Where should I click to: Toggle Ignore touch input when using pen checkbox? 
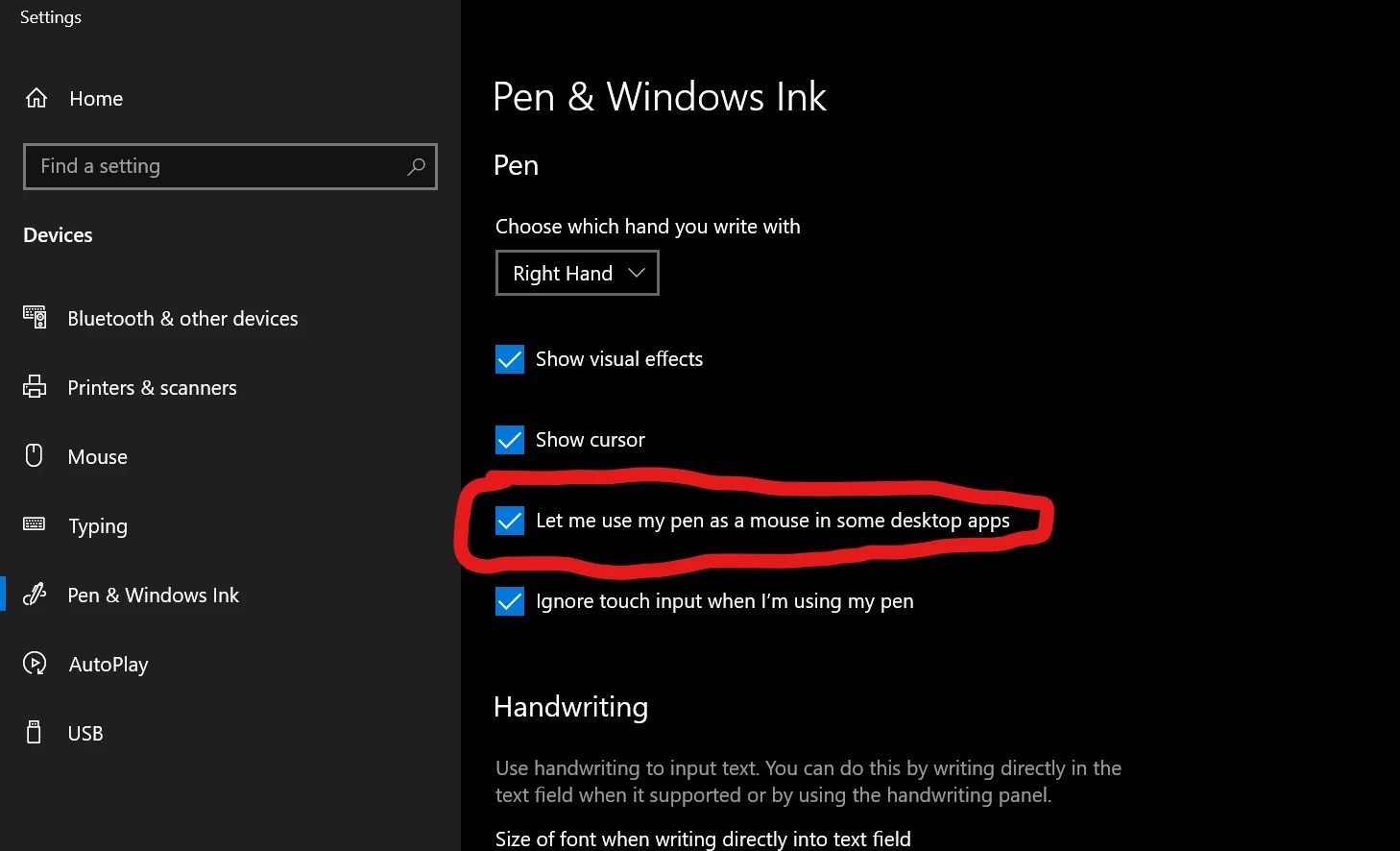510,601
